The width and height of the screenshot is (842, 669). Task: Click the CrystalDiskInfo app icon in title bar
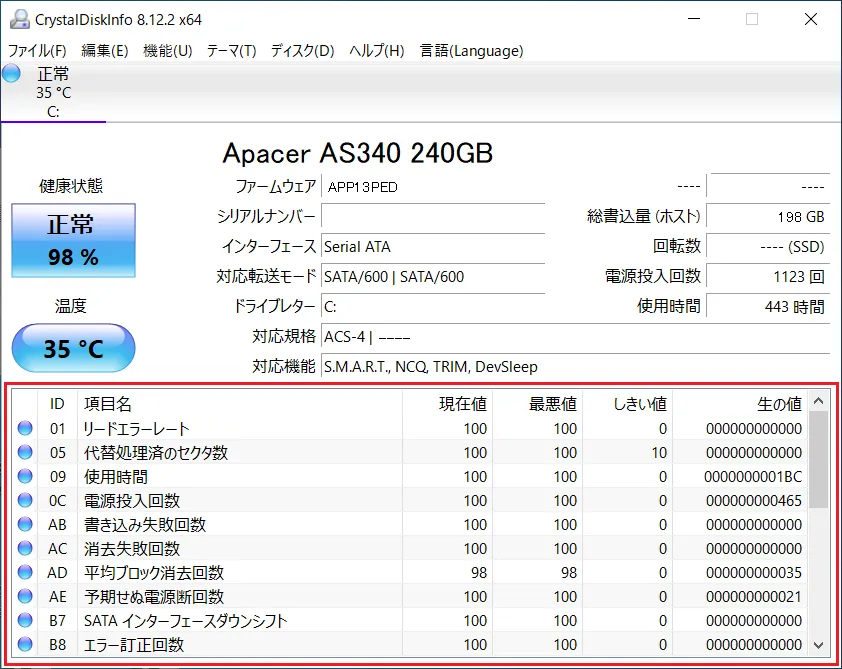19,19
